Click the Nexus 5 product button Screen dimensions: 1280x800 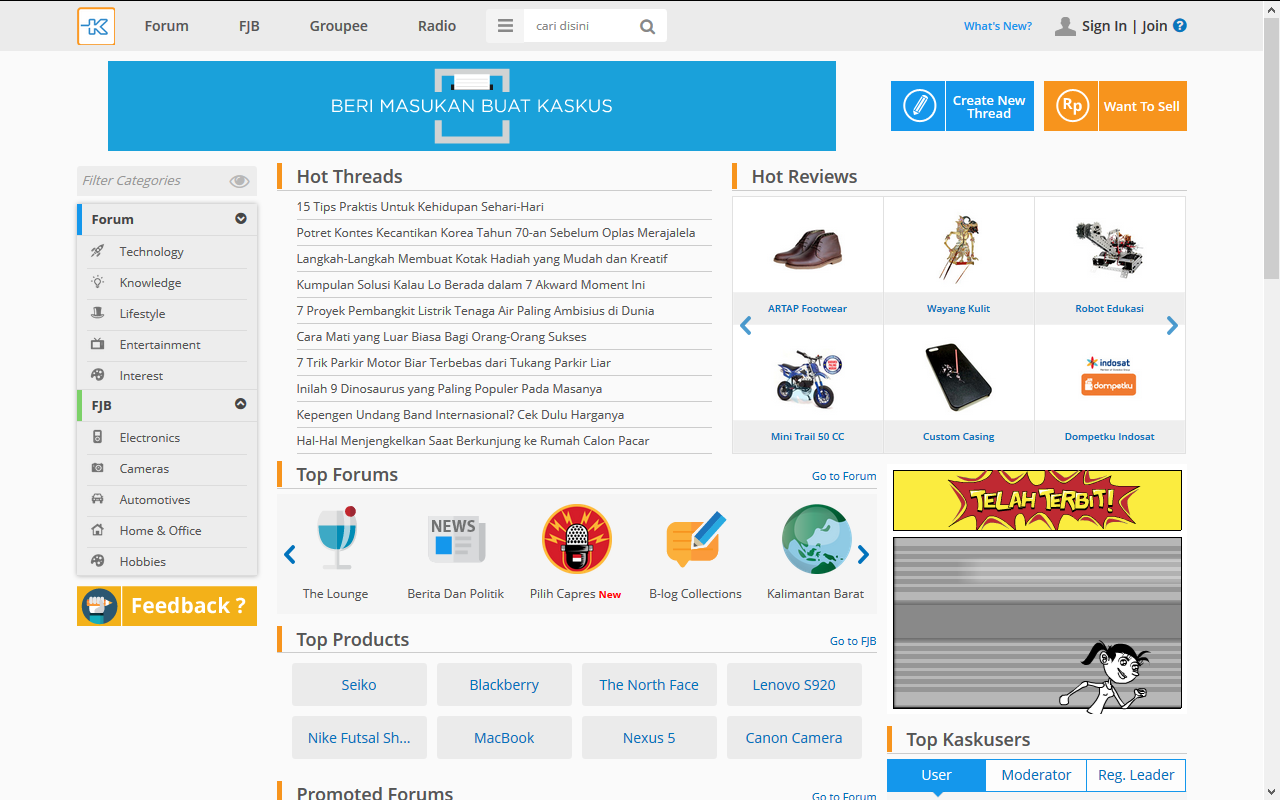(x=649, y=738)
